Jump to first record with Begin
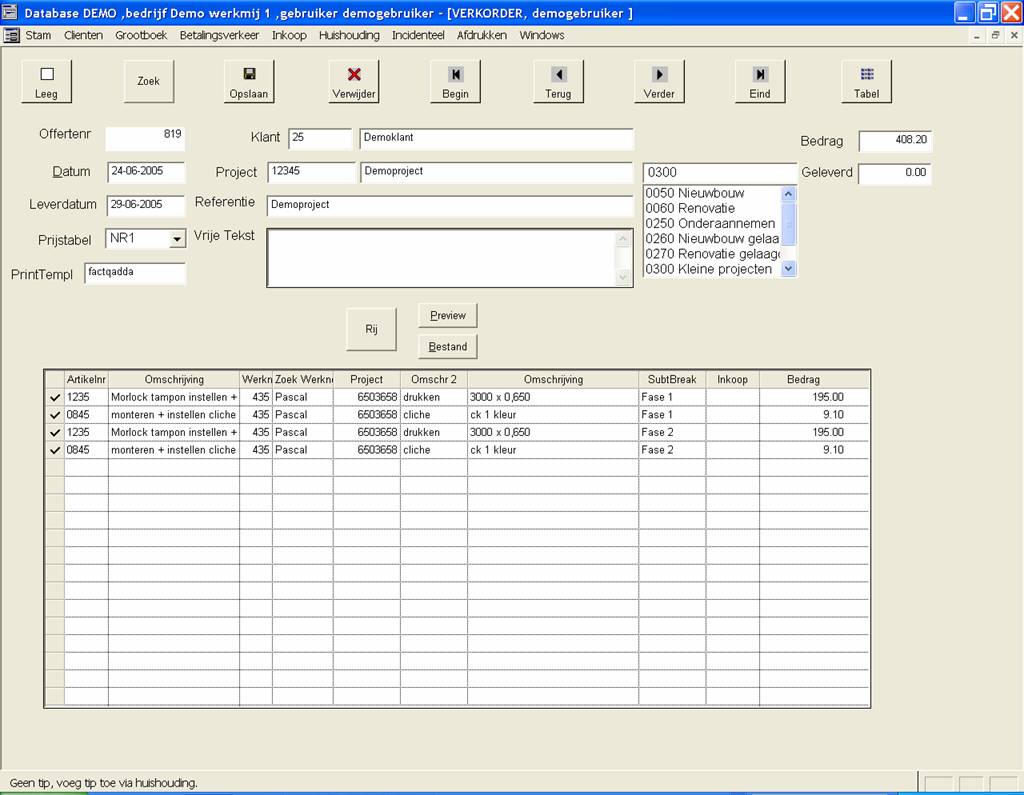Screen dimensions: 1024x795 coord(455,81)
